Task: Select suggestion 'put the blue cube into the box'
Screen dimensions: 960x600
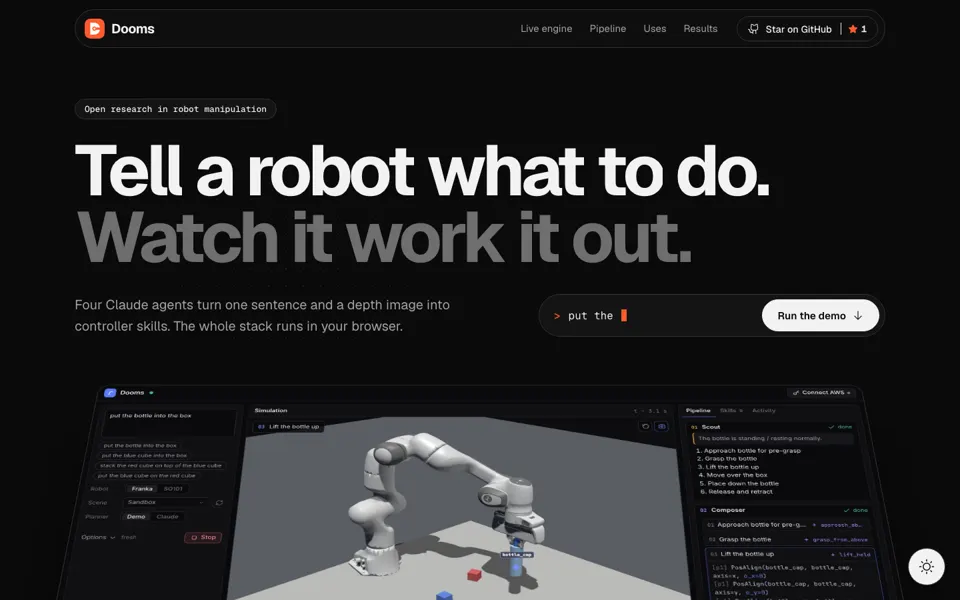Action: [144, 456]
